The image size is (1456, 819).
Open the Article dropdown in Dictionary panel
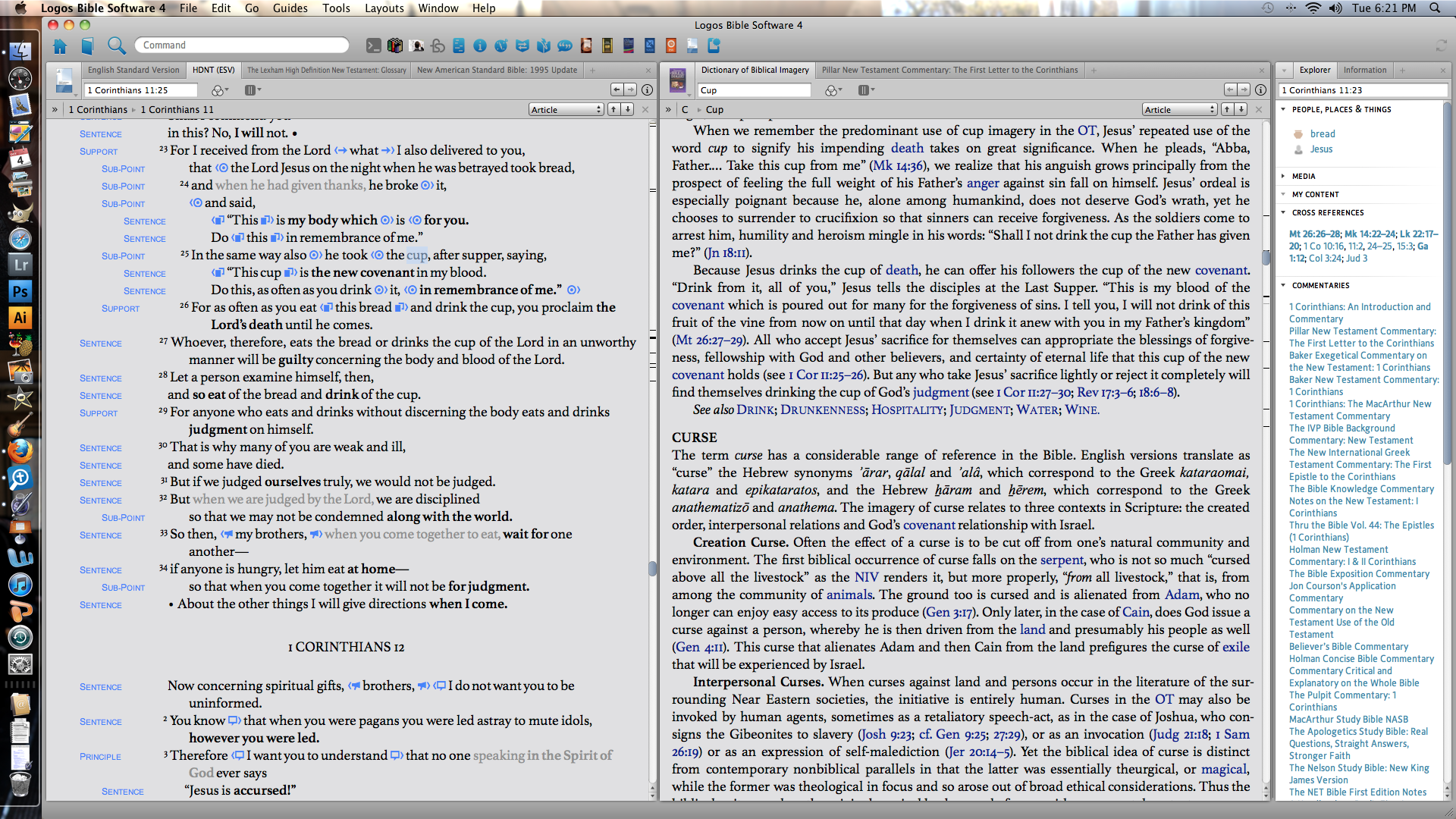[1179, 110]
